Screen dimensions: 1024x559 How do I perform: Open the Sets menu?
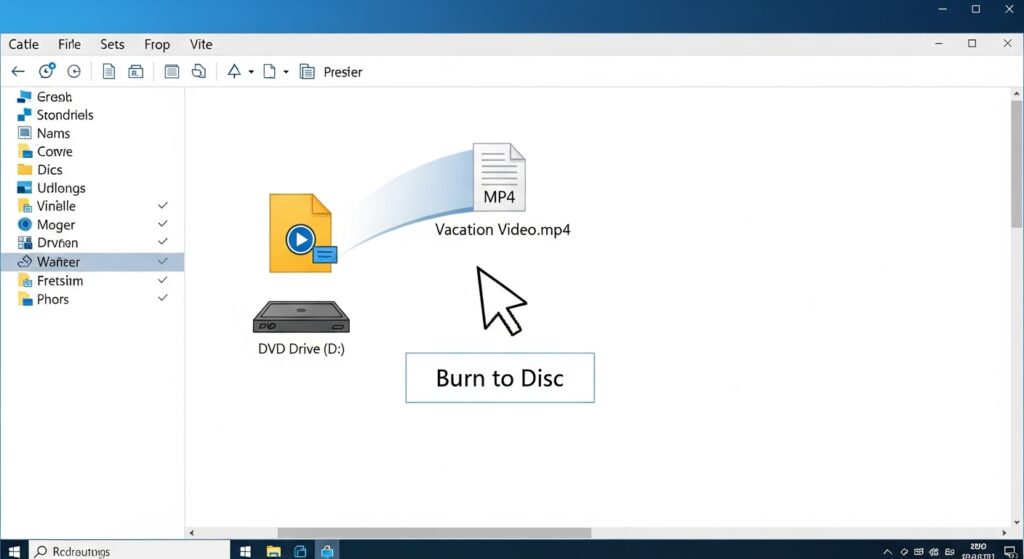coord(112,44)
